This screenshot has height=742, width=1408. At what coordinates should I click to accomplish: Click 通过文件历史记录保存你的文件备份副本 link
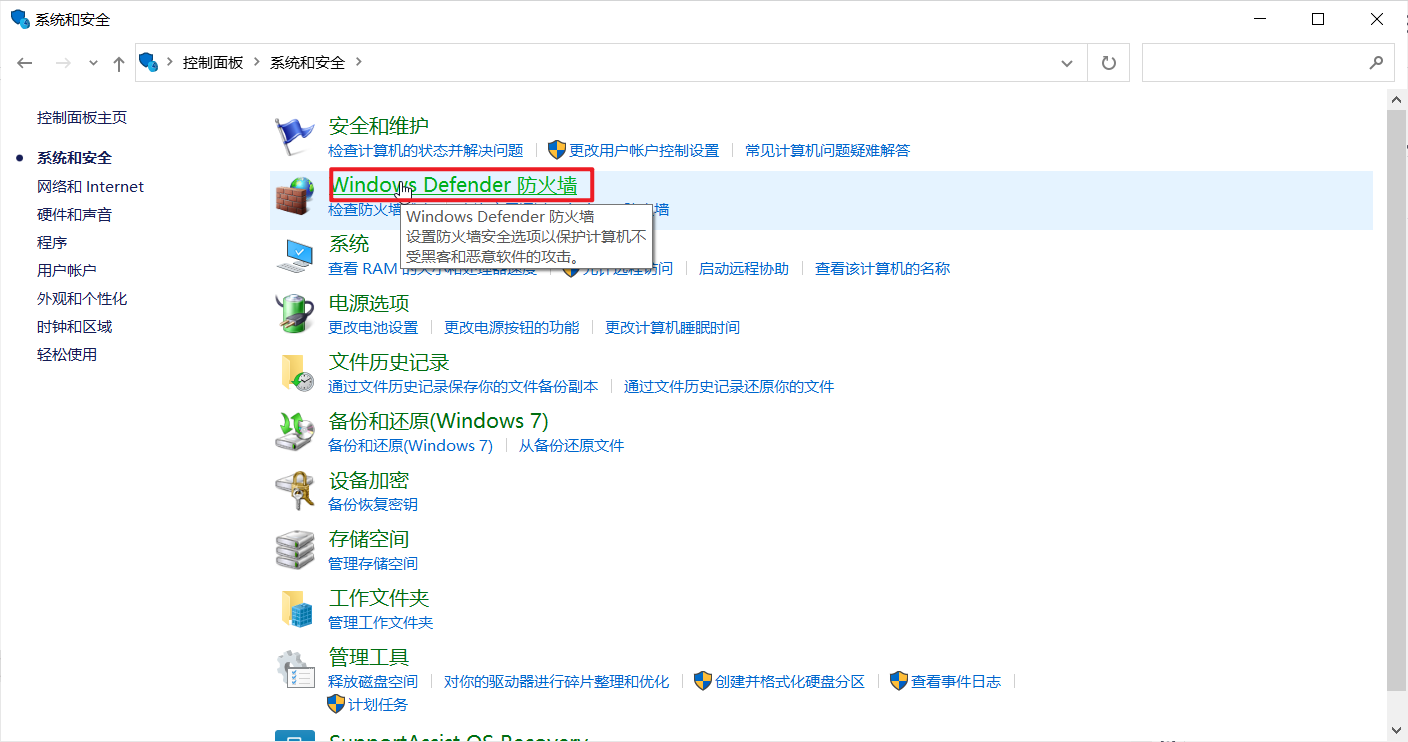(463, 386)
